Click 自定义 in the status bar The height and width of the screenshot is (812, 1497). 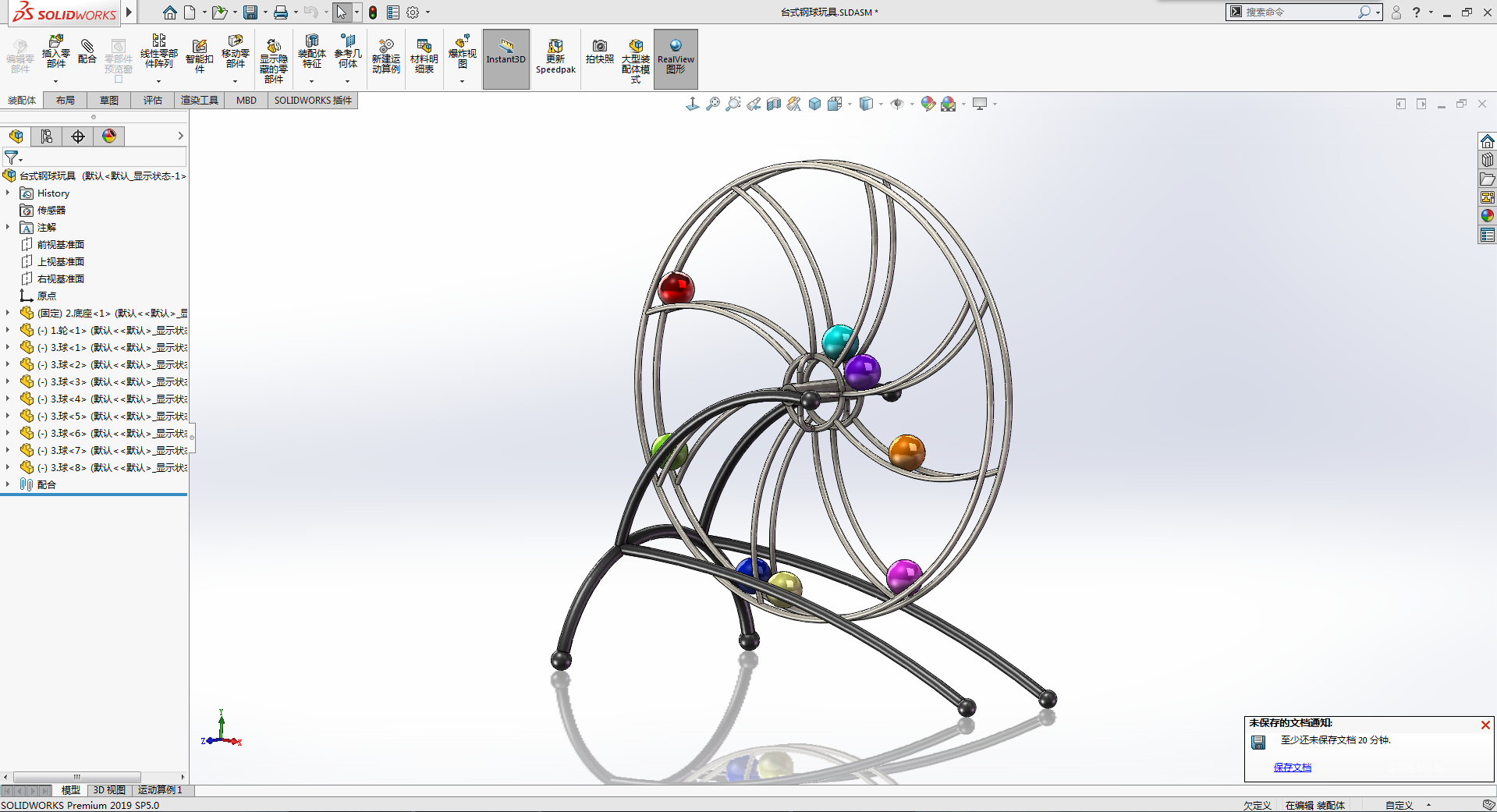click(x=1399, y=806)
